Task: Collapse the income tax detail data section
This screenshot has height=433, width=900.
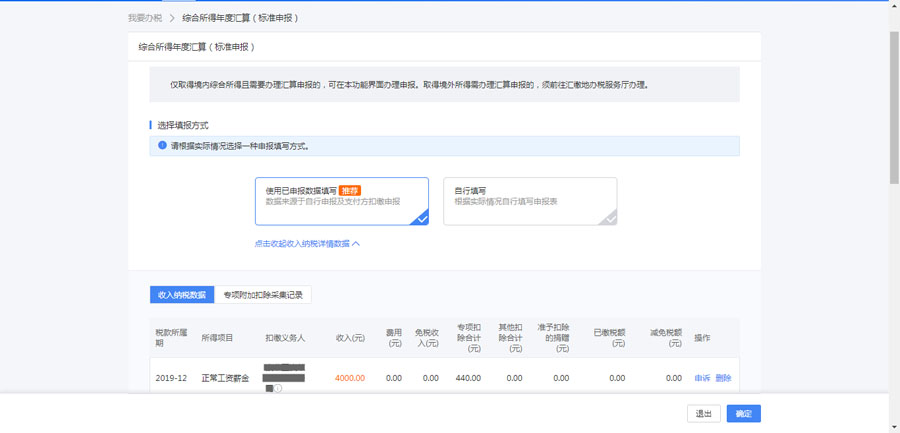Action: (x=302, y=243)
